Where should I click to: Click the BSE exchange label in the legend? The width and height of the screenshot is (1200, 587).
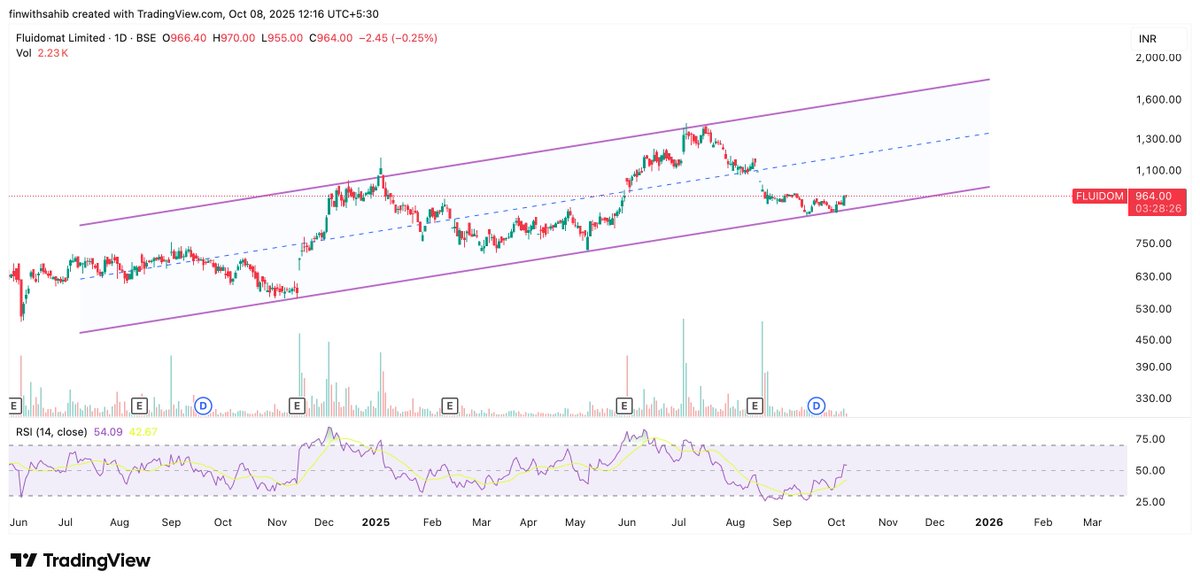click(146, 38)
